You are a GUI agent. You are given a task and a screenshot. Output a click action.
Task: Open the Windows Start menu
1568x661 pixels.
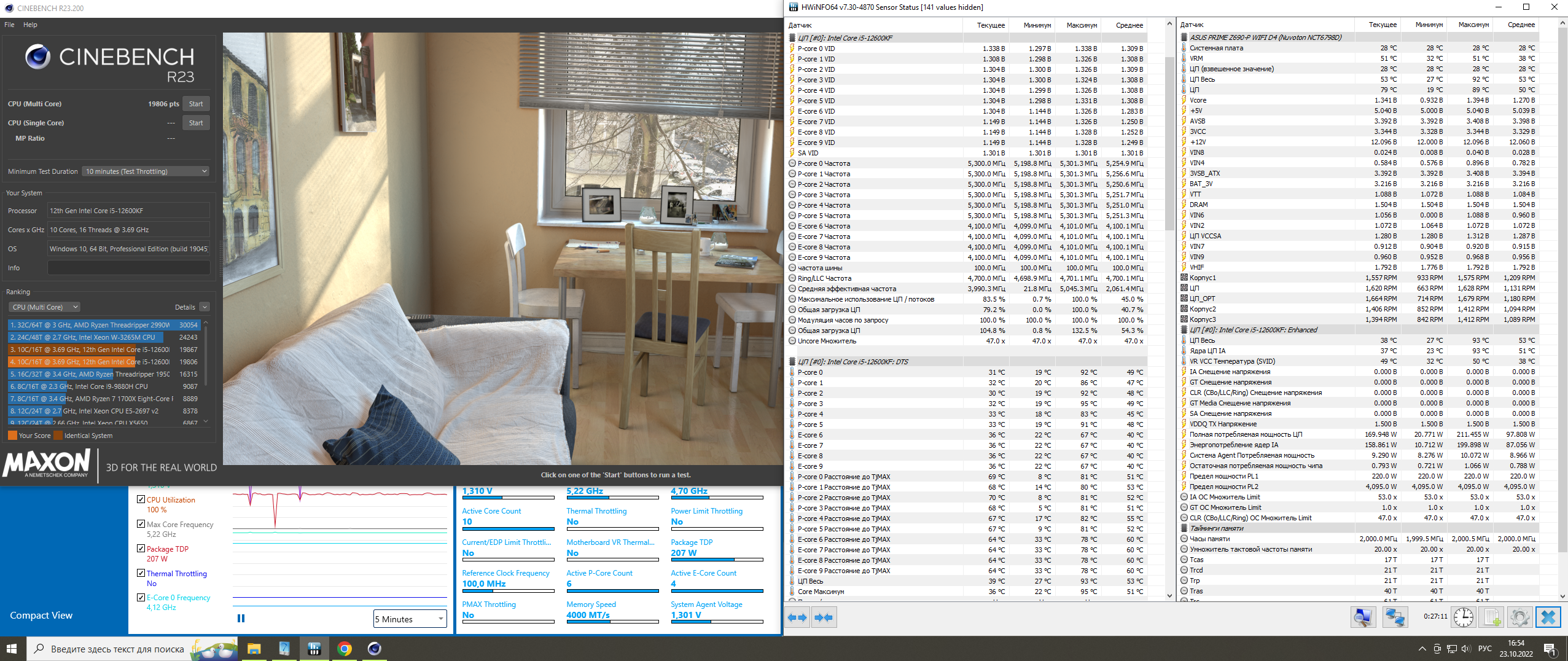(12, 649)
